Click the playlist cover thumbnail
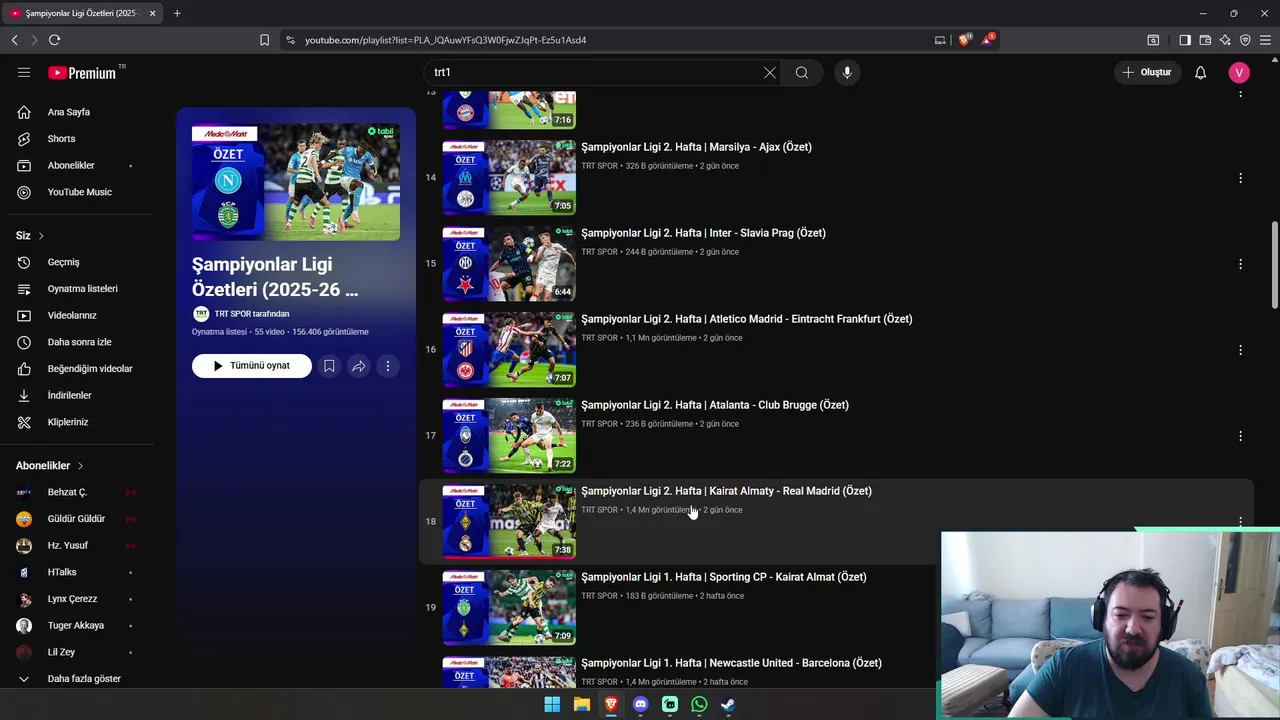Viewport: 1280px width, 720px height. tap(296, 182)
